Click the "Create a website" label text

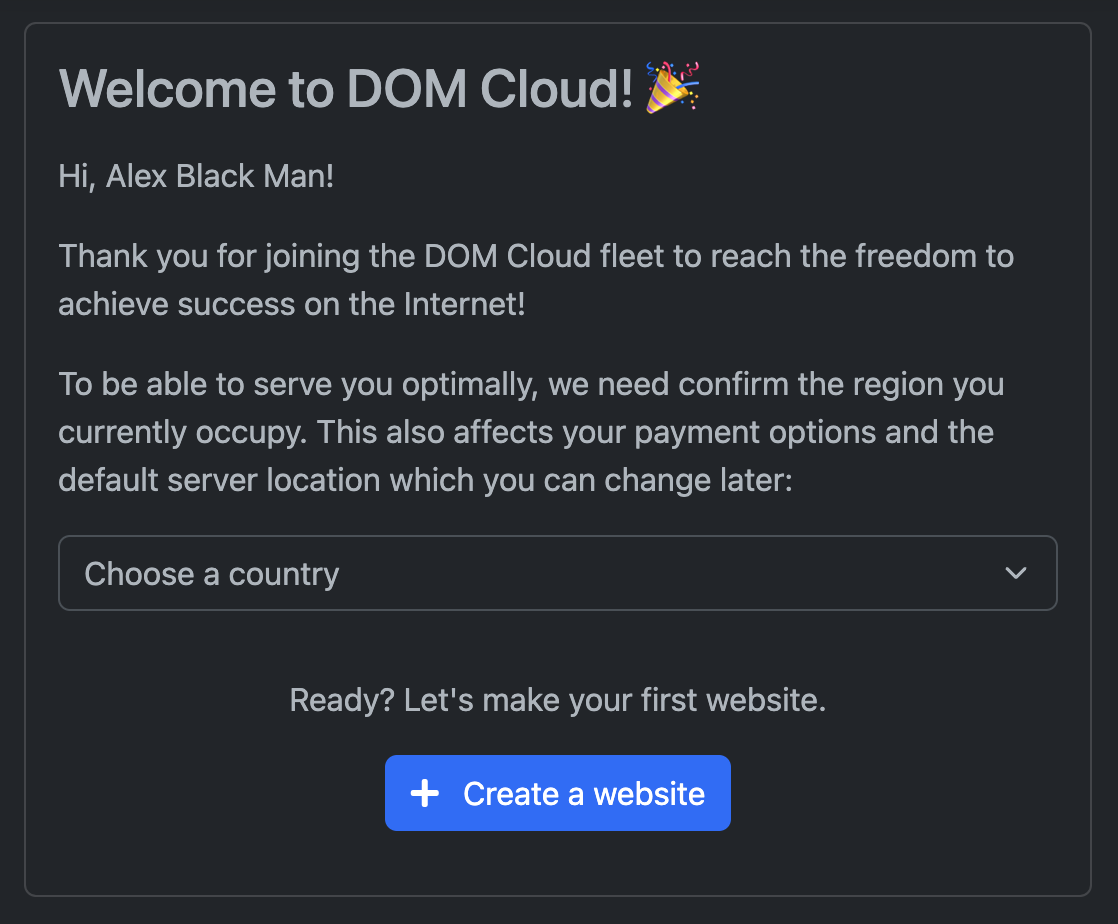tap(584, 794)
